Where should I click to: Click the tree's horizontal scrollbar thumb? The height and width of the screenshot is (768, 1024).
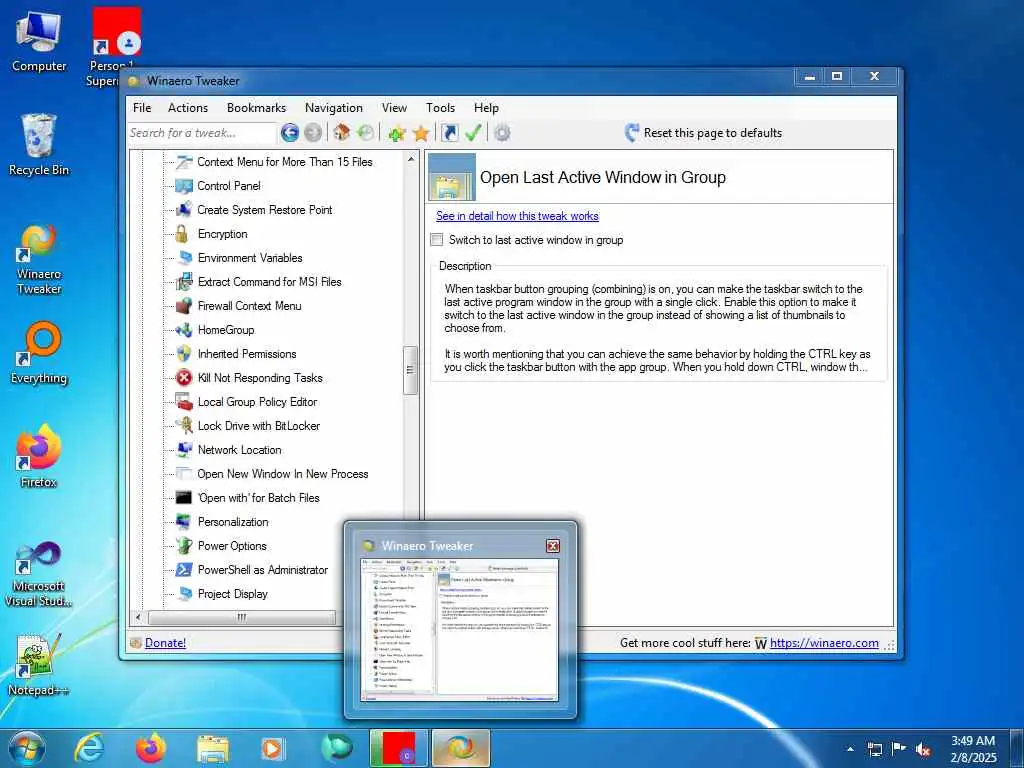tap(242, 617)
